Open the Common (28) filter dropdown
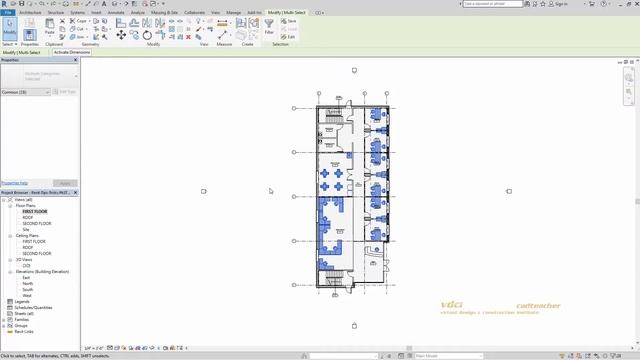640x360 pixels. (x=26, y=92)
